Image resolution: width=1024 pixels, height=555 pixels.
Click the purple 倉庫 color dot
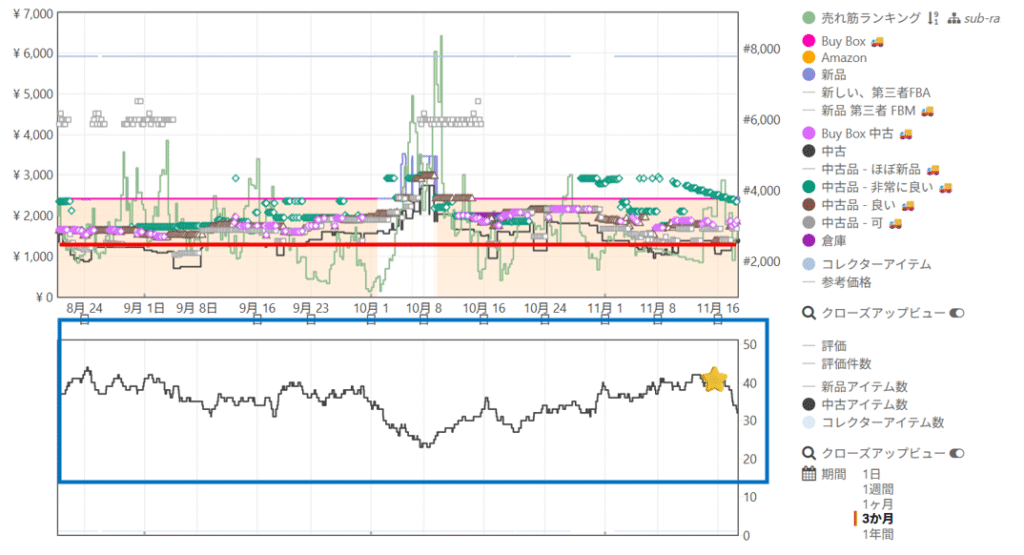(x=809, y=239)
